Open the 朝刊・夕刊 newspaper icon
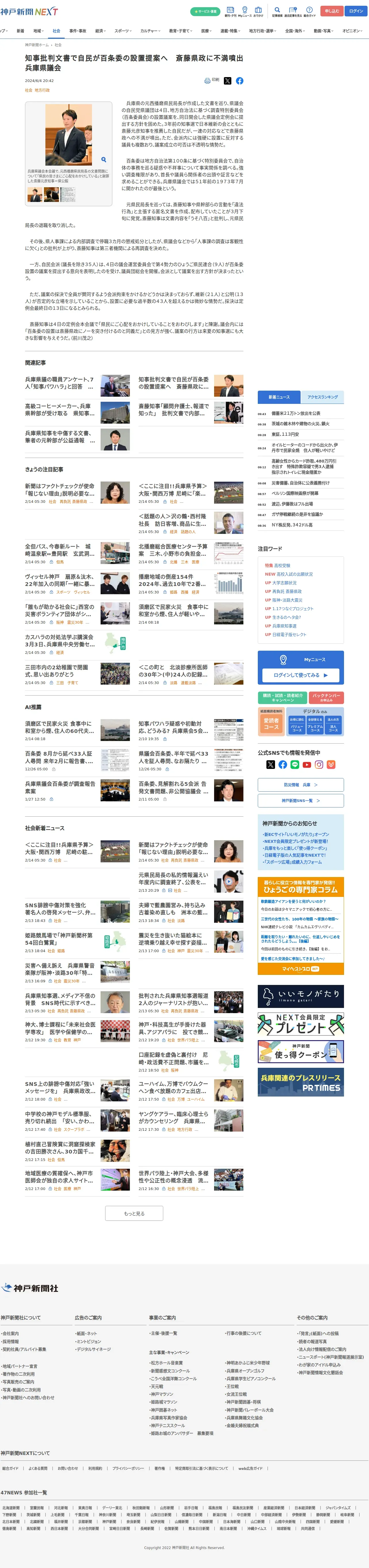Image resolution: width=369 pixels, height=1568 pixels. pyautogui.click(x=230, y=11)
